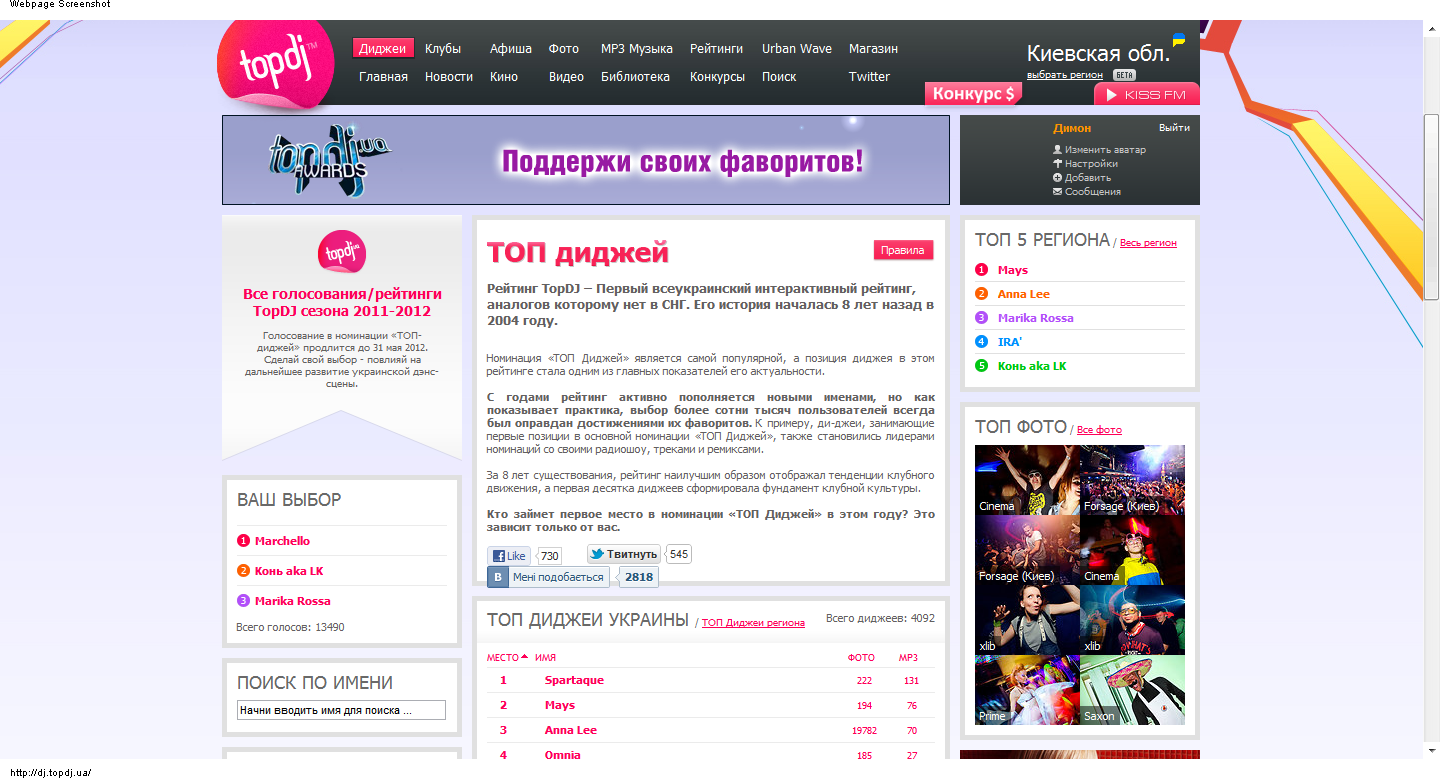Click the Ukrainian flag icon

[1179, 40]
